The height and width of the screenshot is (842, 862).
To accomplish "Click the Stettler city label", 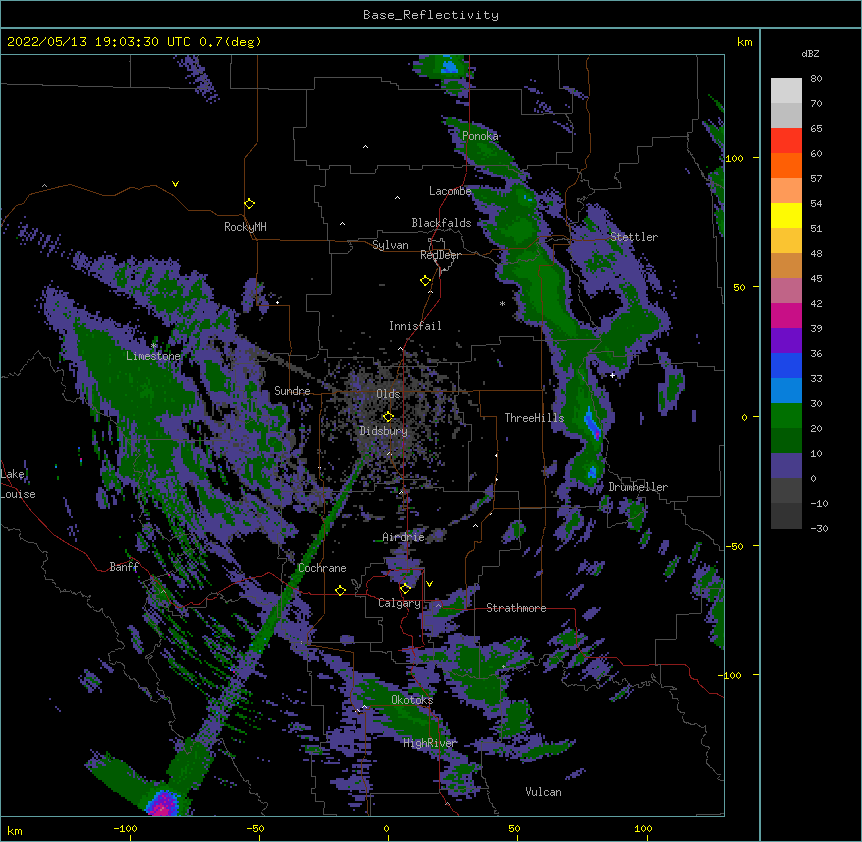I will click(x=634, y=237).
